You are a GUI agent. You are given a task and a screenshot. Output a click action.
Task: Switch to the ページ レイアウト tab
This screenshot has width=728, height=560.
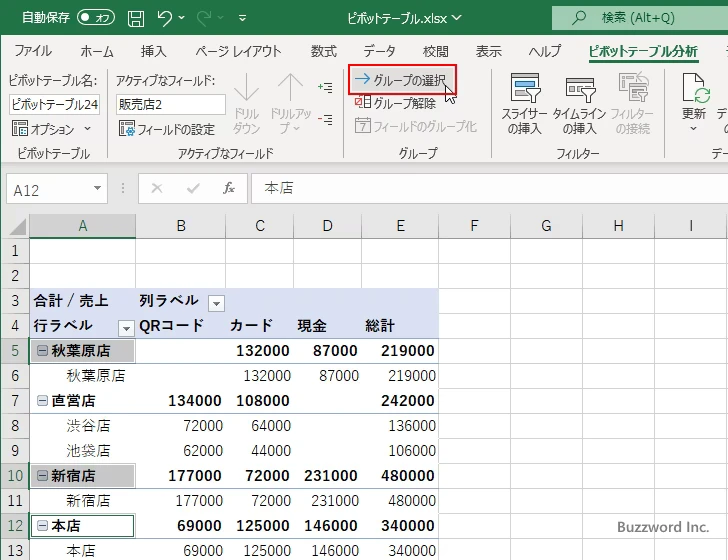point(238,51)
